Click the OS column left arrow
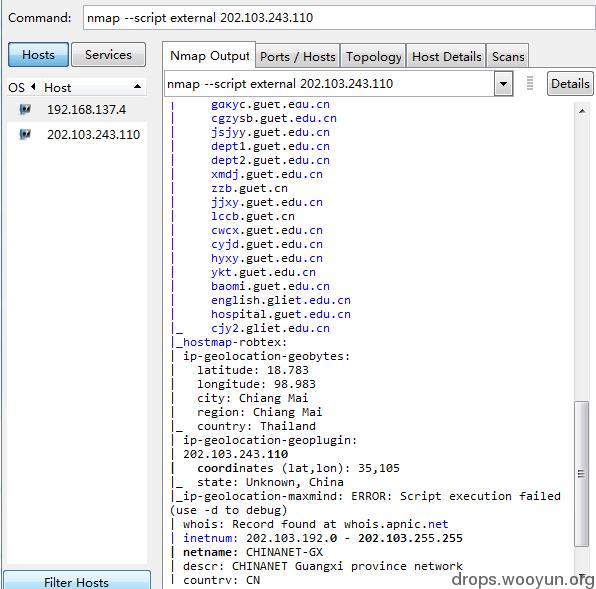Viewport: 596px width, 589px height. [x=33, y=87]
